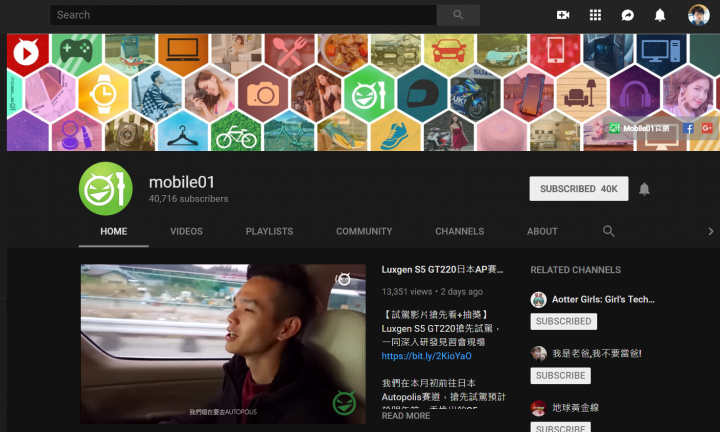Play the featured Luxgen video thumbnail
The width and height of the screenshot is (720, 432).
click(223, 344)
